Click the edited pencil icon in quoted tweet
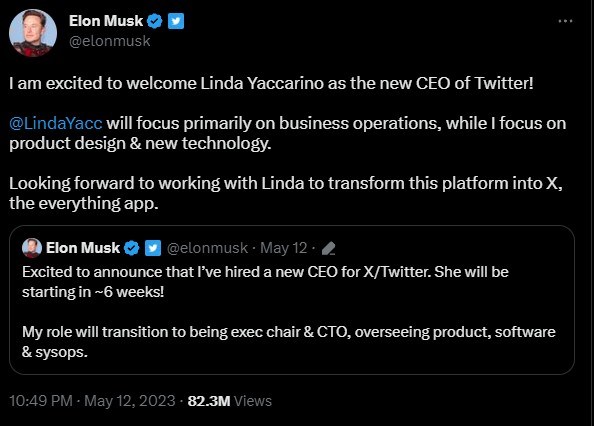 click(328, 248)
